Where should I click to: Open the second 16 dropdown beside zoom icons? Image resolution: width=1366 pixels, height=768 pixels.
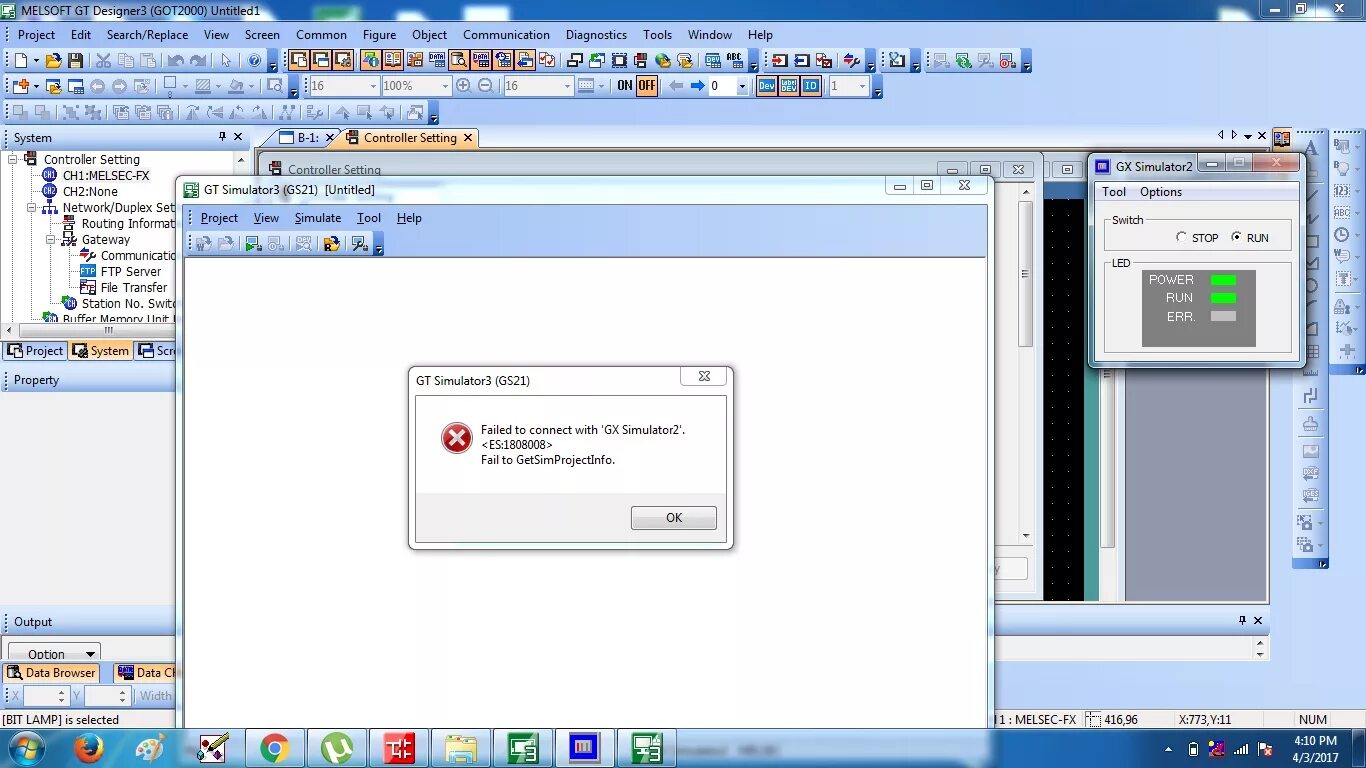click(x=567, y=86)
